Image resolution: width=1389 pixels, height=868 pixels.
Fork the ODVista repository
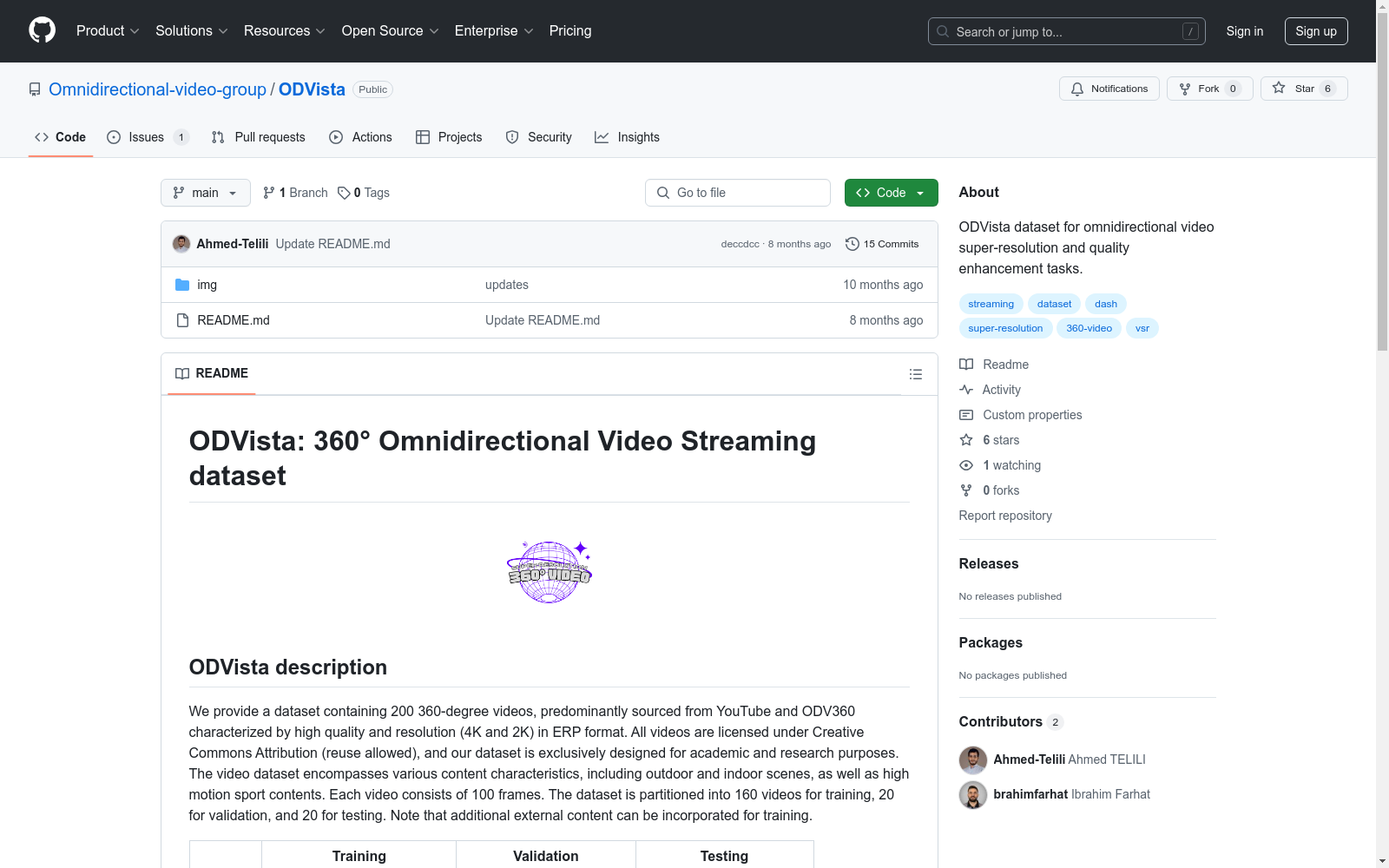coord(1210,89)
